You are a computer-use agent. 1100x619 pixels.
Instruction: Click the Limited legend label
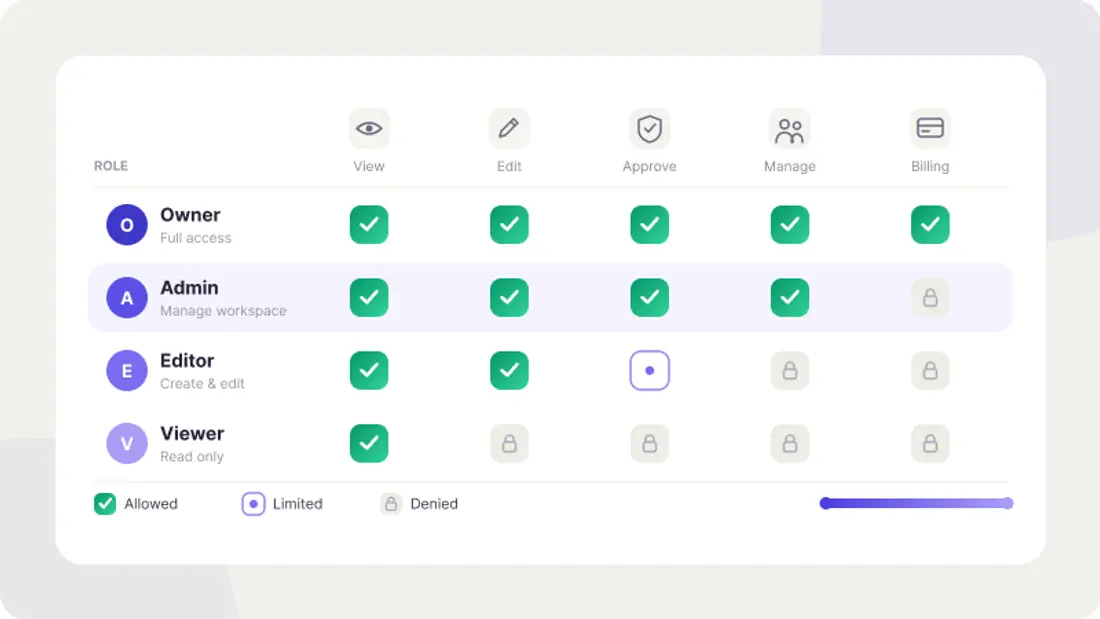(297, 504)
